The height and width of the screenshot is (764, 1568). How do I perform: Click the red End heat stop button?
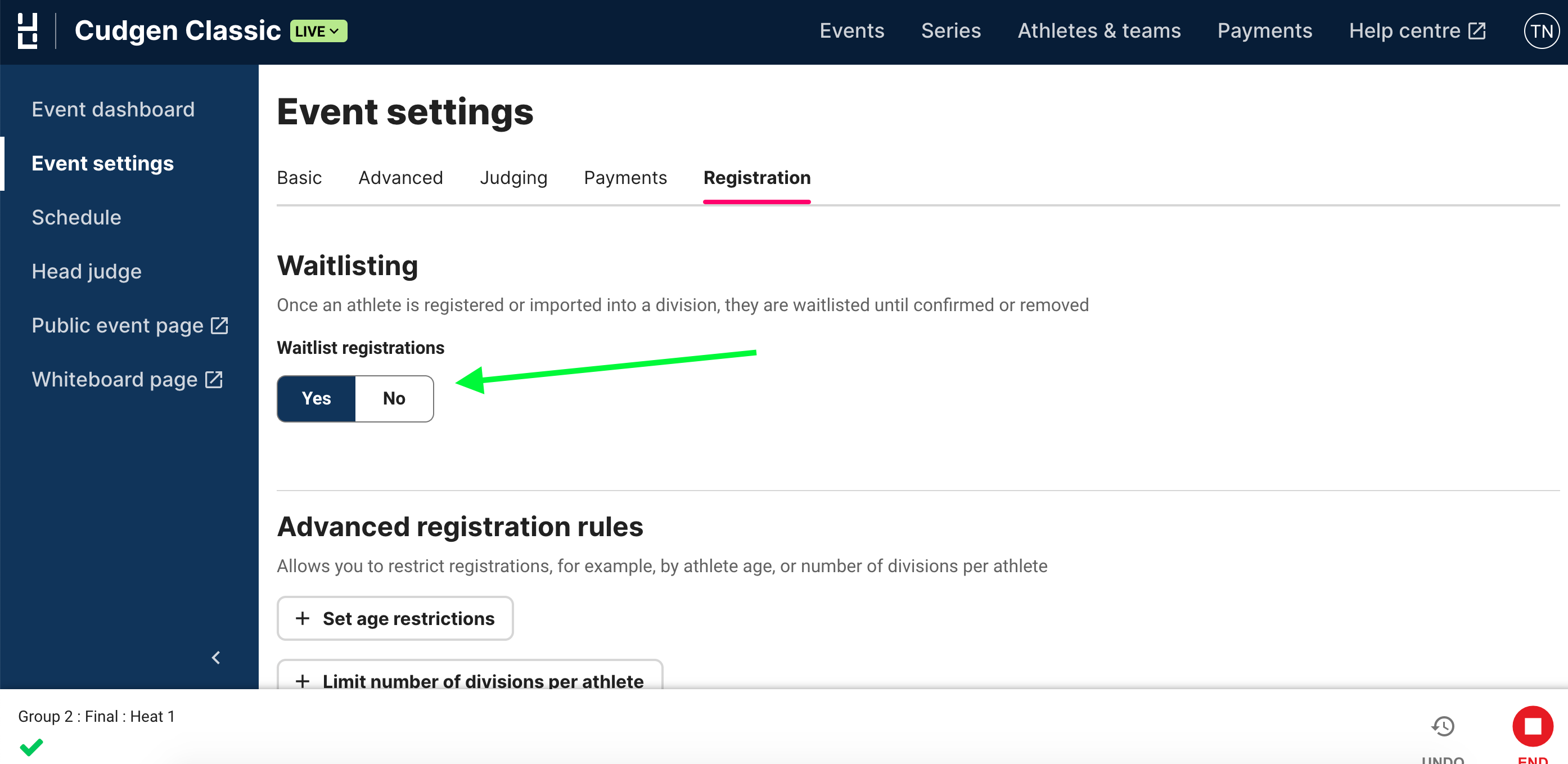click(x=1533, y=726)
